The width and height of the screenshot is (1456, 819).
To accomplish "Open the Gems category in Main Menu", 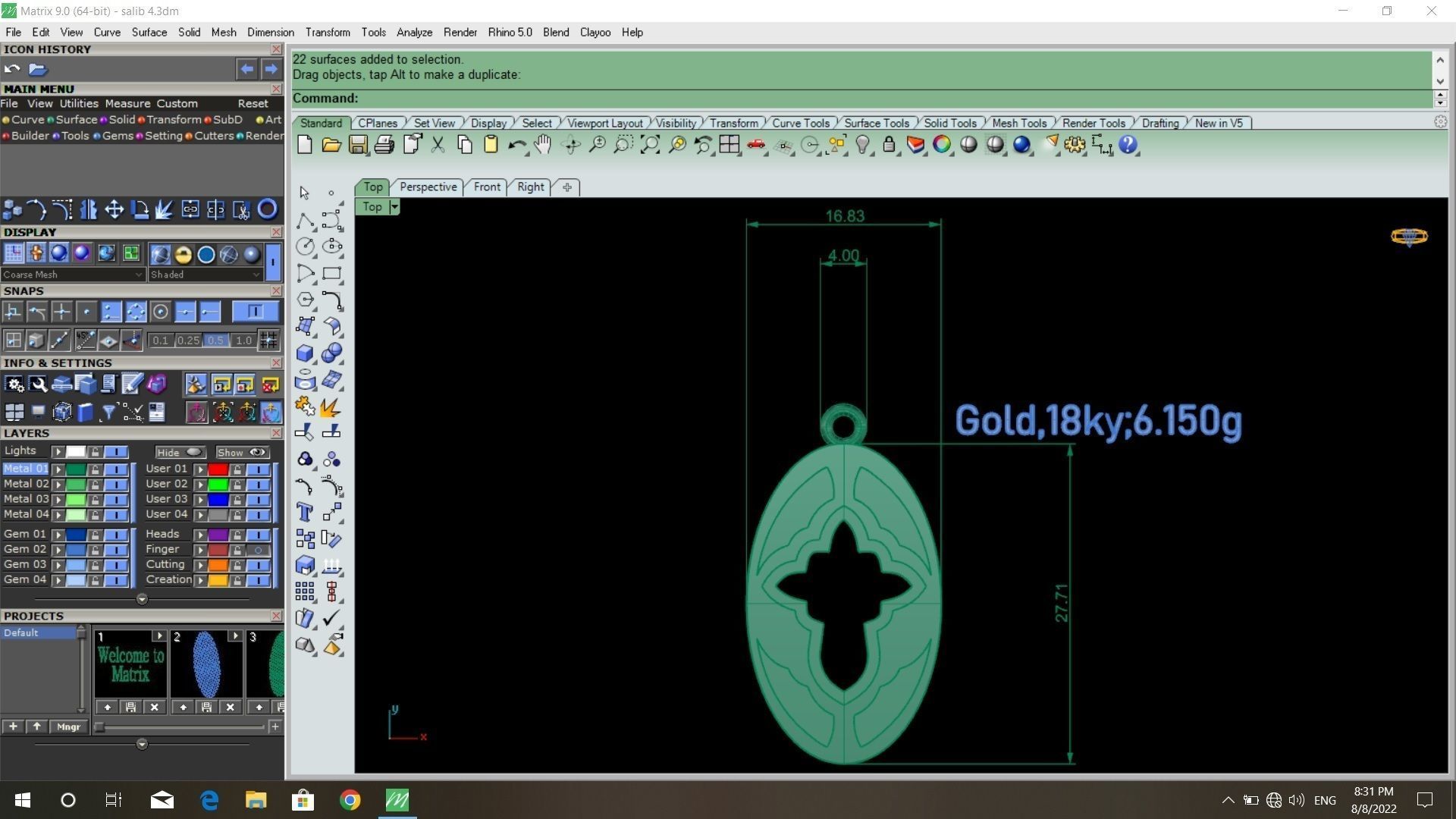I will (x=118, y=136).
